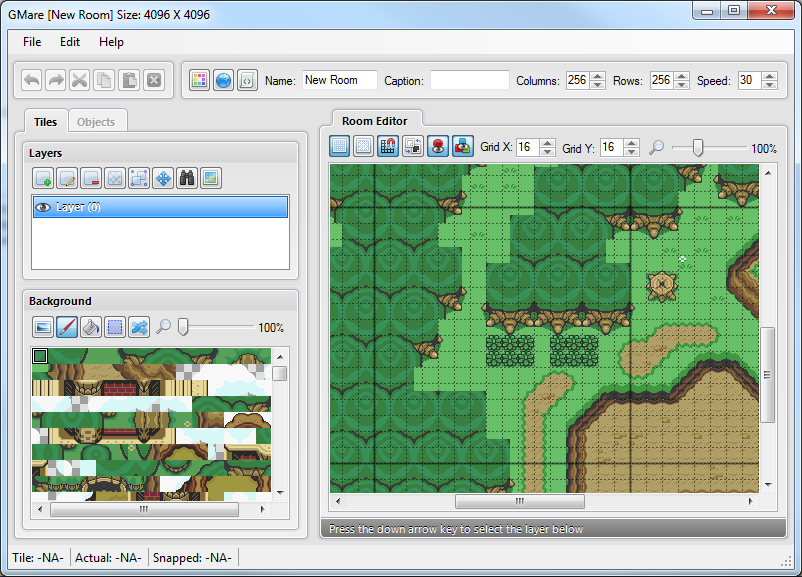Decrease Columns value with down arrow
The image size is (802, 577).
pos(597,85)
